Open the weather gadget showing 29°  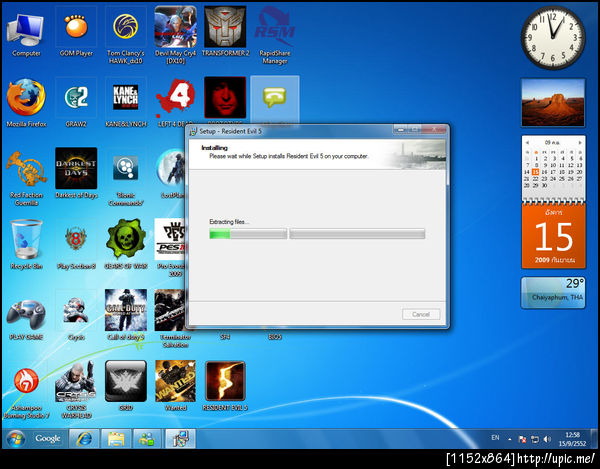553,293
